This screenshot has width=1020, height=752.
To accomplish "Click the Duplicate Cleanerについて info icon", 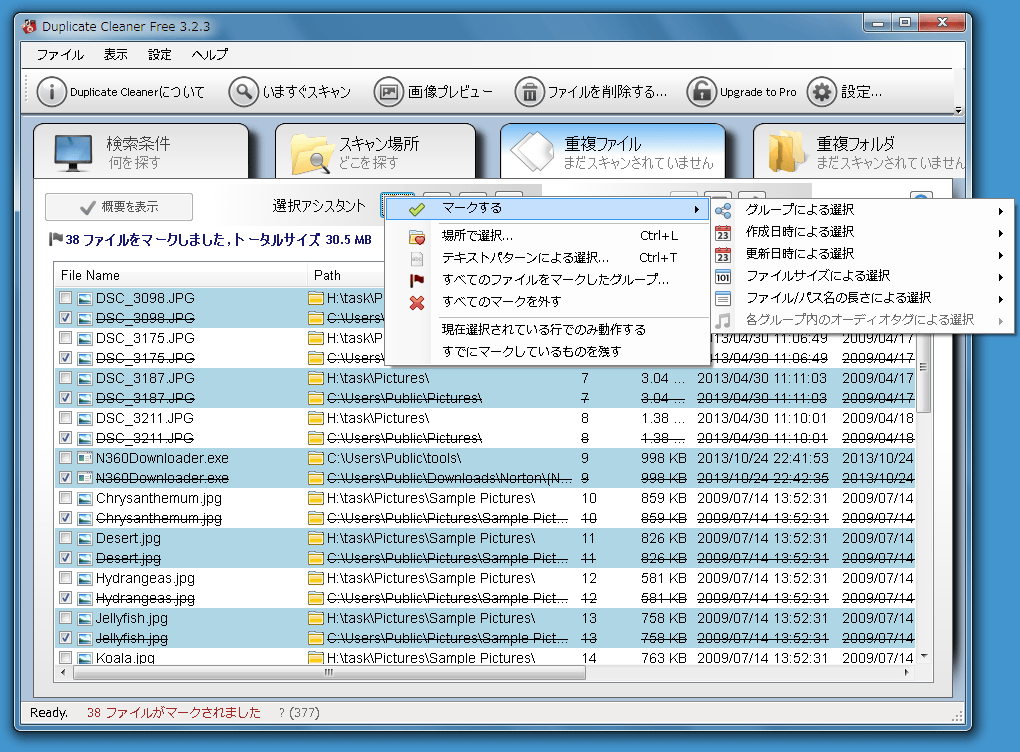I will pyautogui.click(x=51, y=92).
